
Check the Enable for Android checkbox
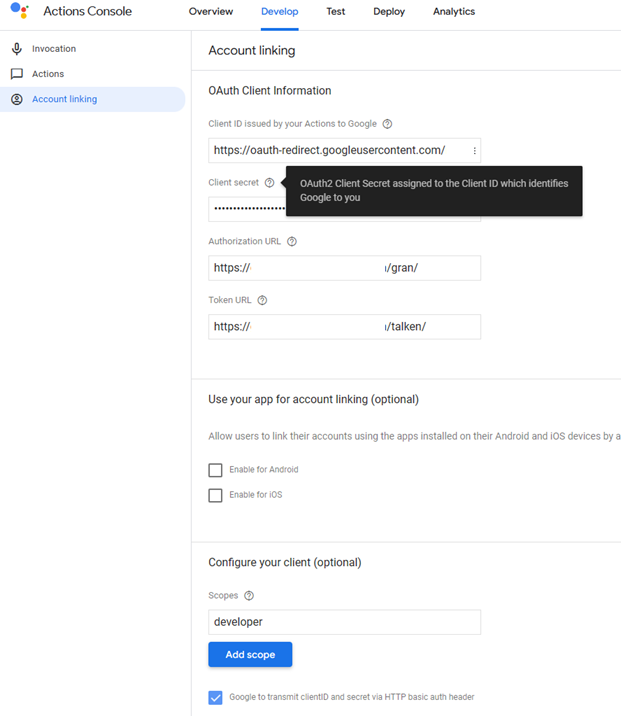(x=215, y=470)
